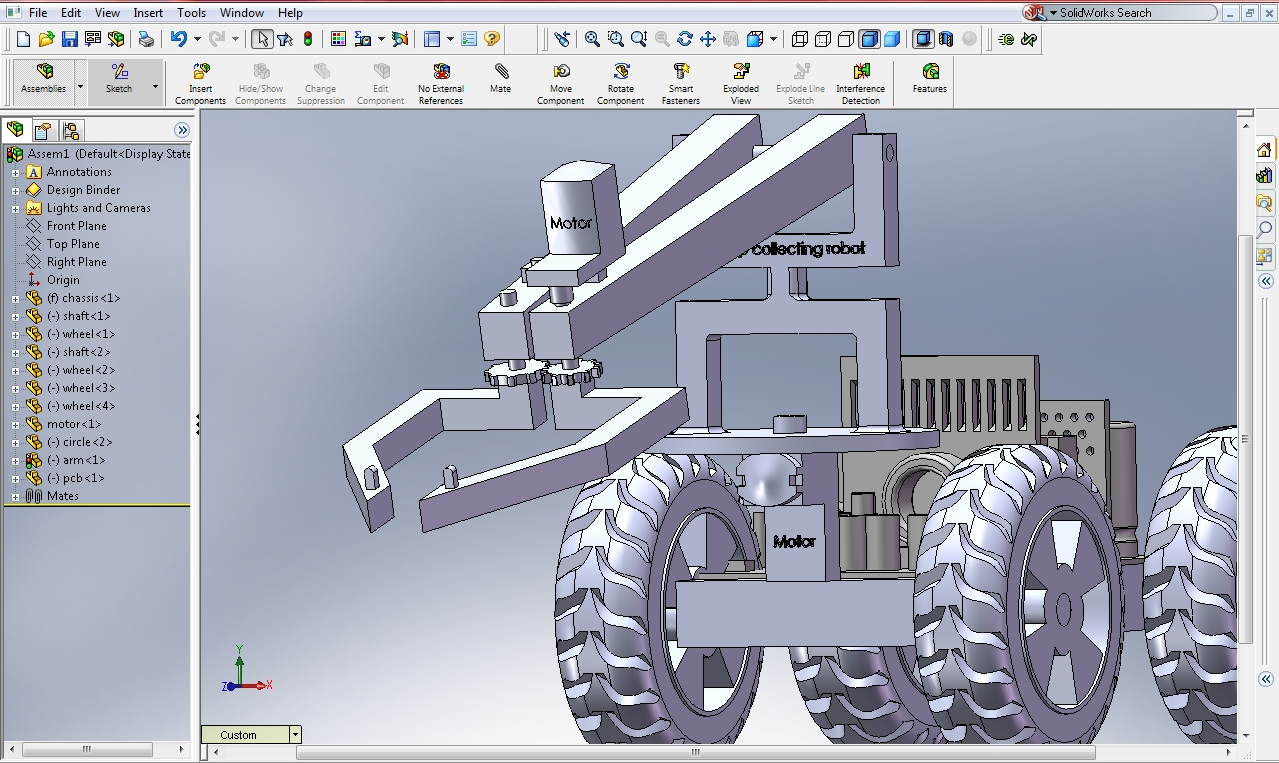Image resolution: width=1279 pixels, height=763 pixels.
Task: Open the Tools menu
Action: coord(190,12)
